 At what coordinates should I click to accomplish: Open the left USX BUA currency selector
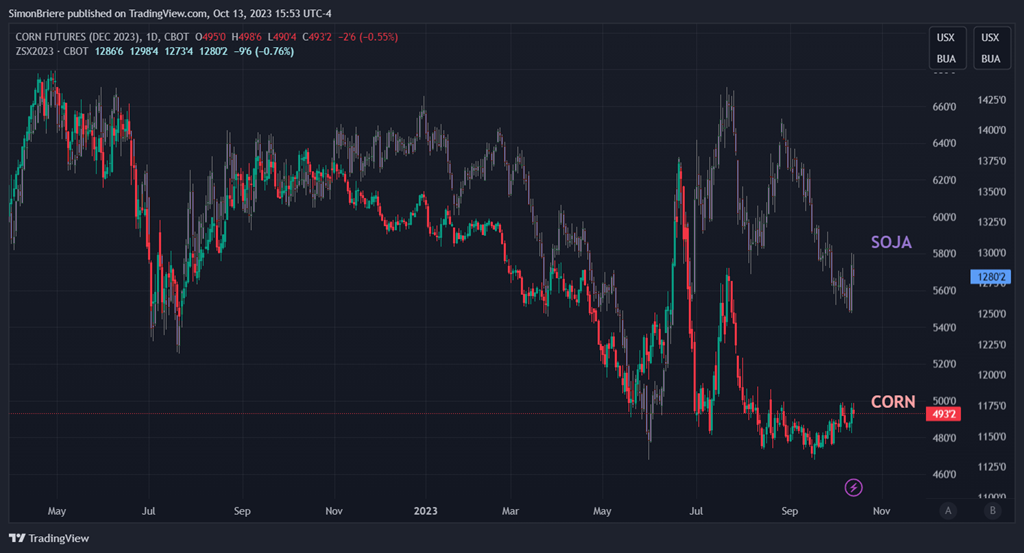pos(945,48)
